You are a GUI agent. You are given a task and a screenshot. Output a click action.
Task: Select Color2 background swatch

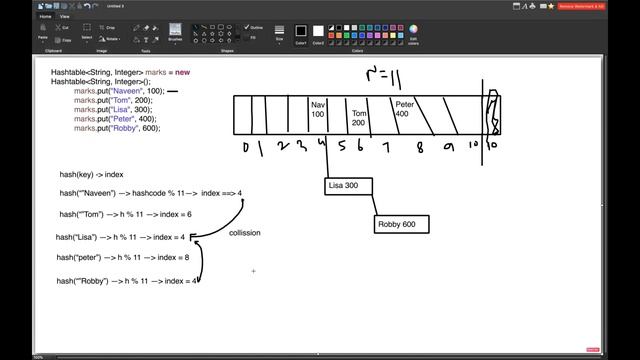point(318,31)
